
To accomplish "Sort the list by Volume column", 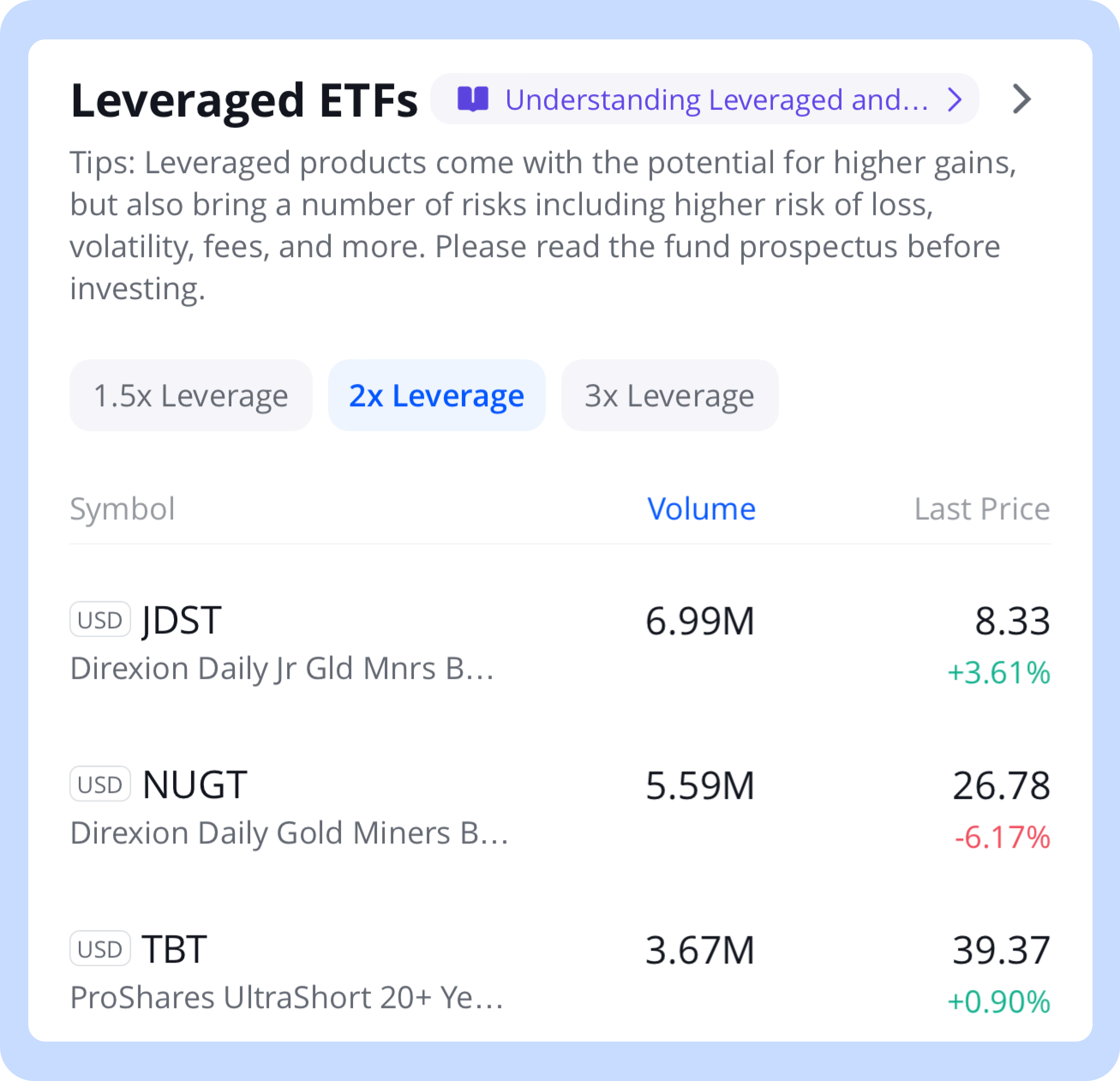I will (701, 508).
